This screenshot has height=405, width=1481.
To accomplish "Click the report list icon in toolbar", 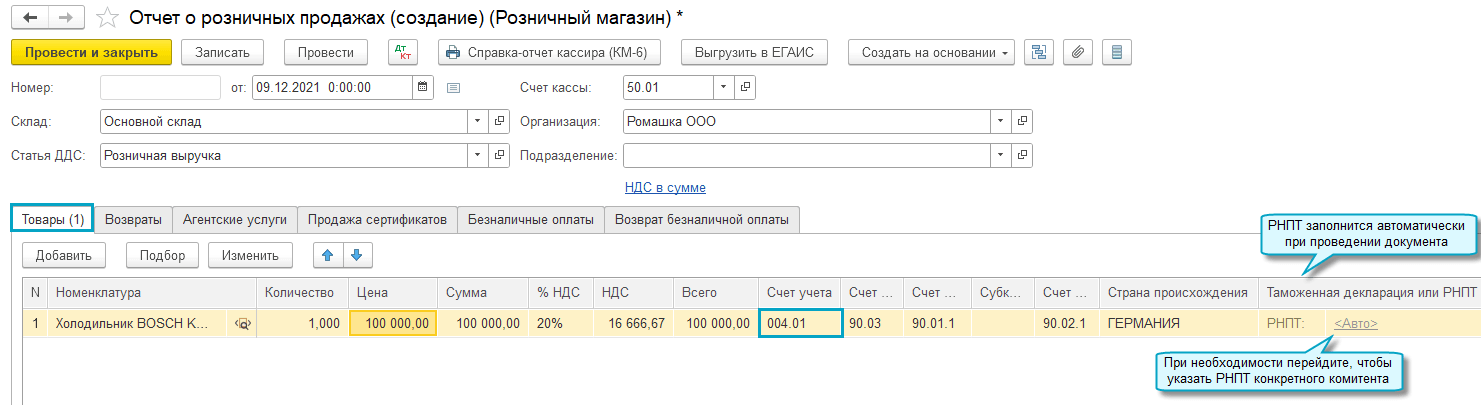I will 1118,53.
